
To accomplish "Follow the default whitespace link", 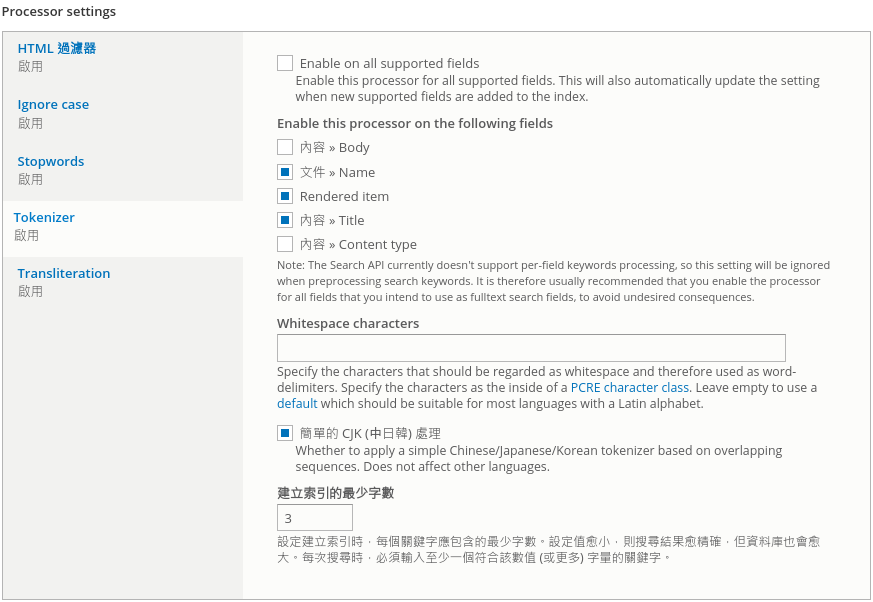I will [x=297, y=404].
